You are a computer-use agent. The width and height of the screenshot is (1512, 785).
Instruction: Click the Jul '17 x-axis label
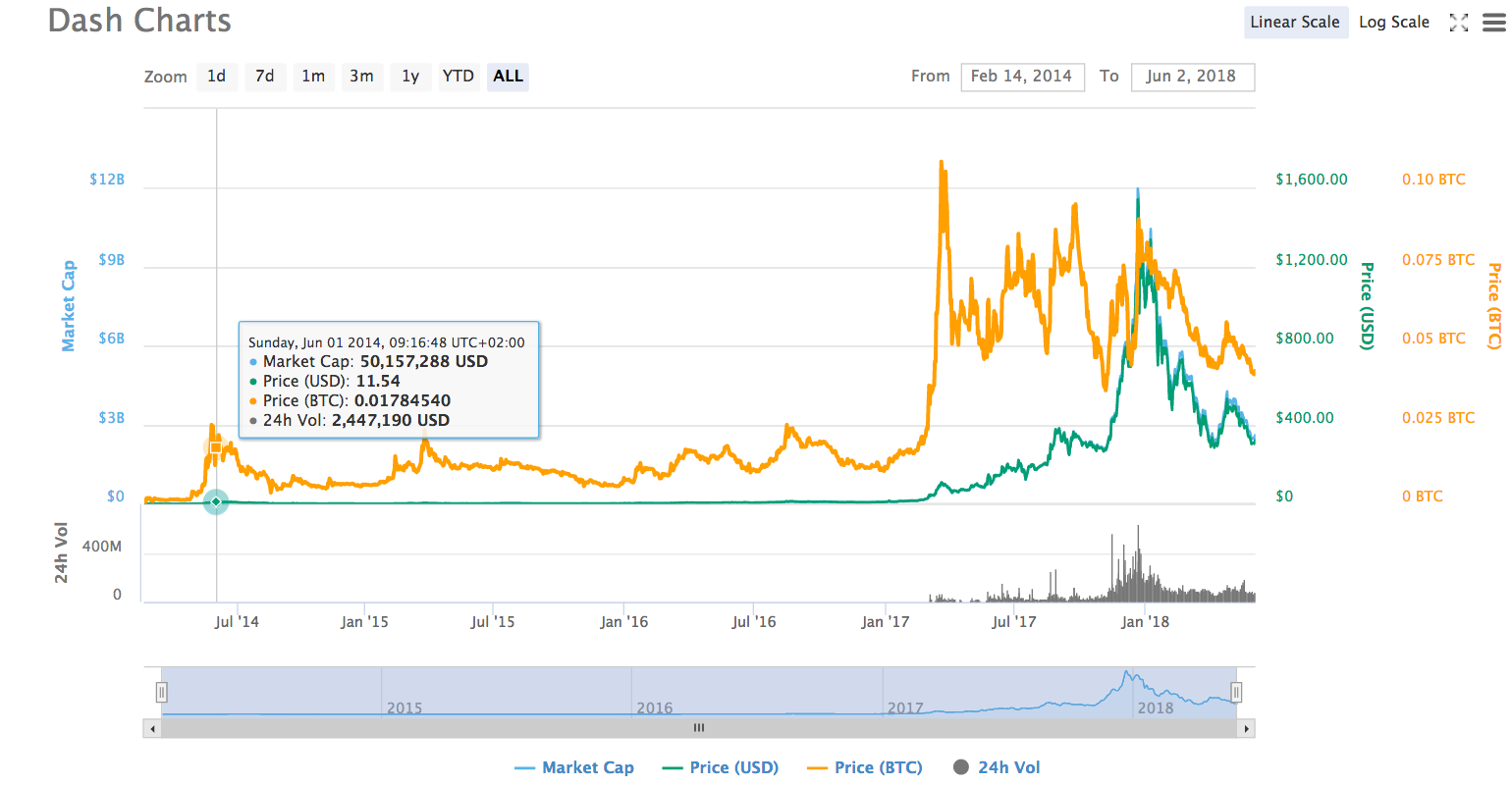(1014, 622)
